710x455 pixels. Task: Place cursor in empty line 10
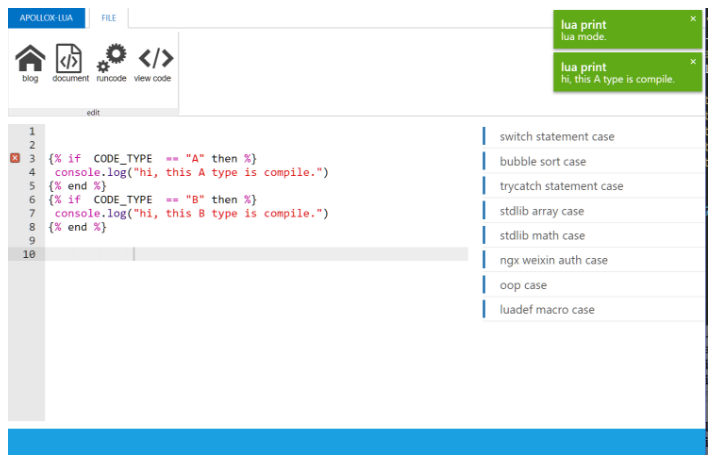[250, 255]
